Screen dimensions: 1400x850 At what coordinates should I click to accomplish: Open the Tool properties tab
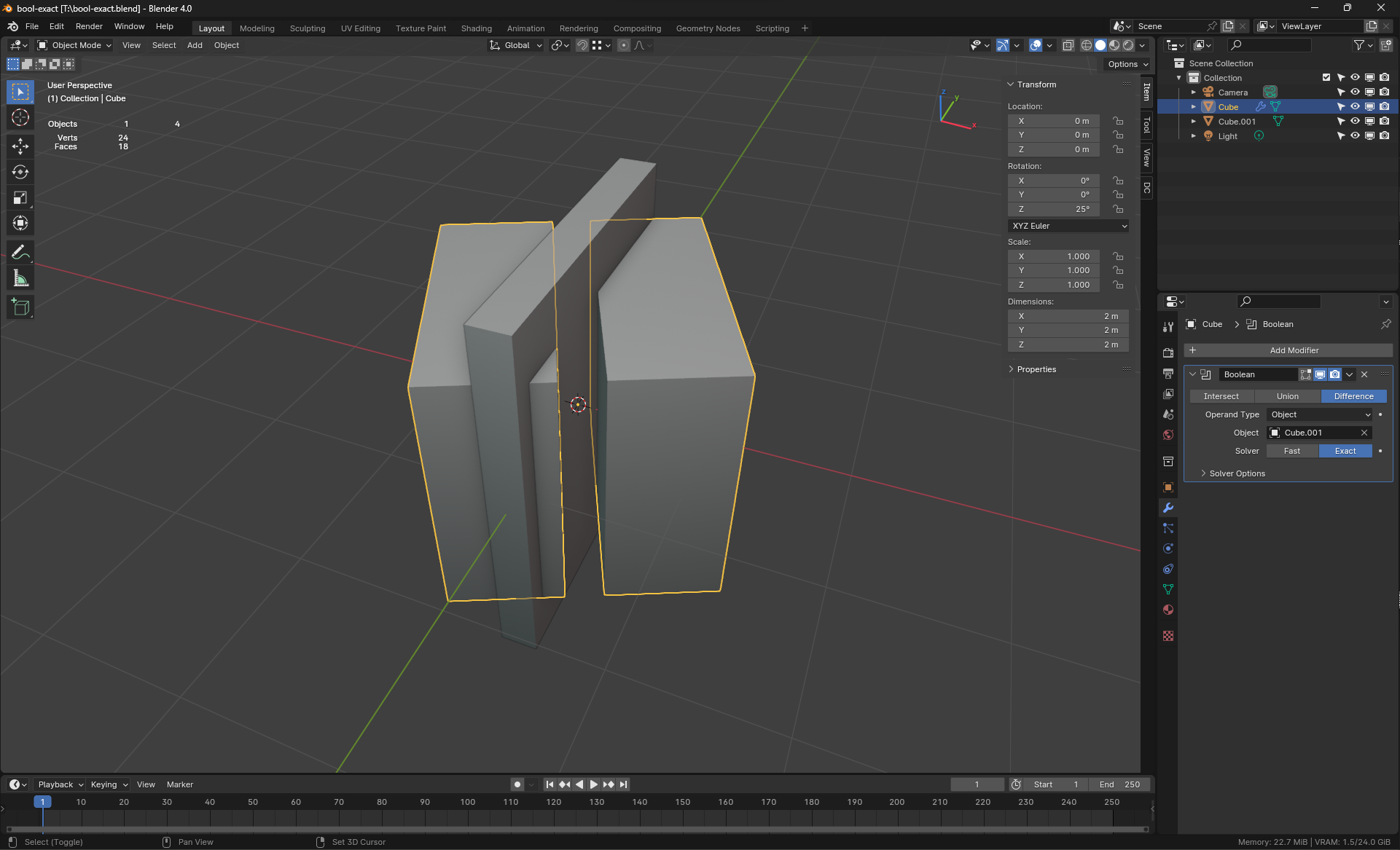[x=1168, y=327]
